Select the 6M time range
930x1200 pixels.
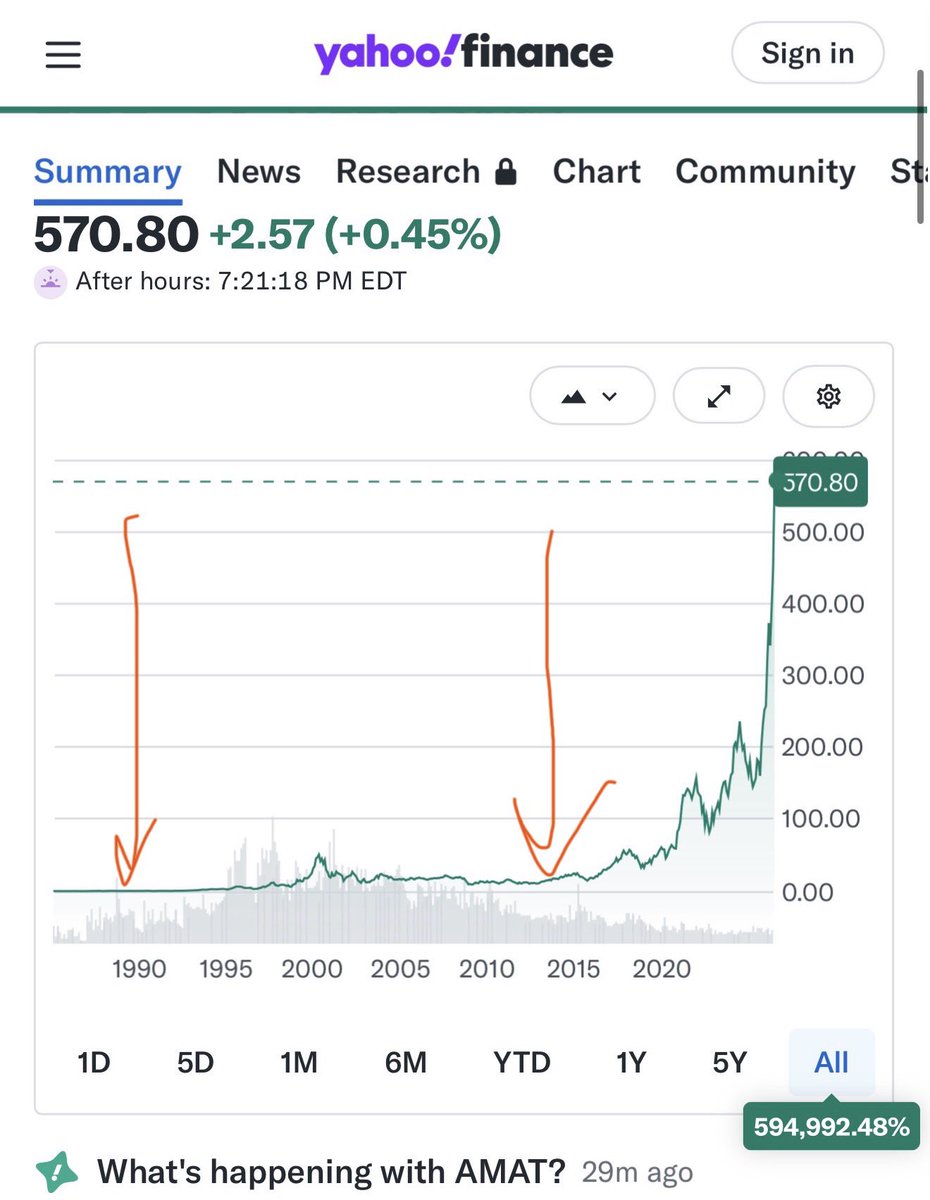click(x=406, y=1062)
